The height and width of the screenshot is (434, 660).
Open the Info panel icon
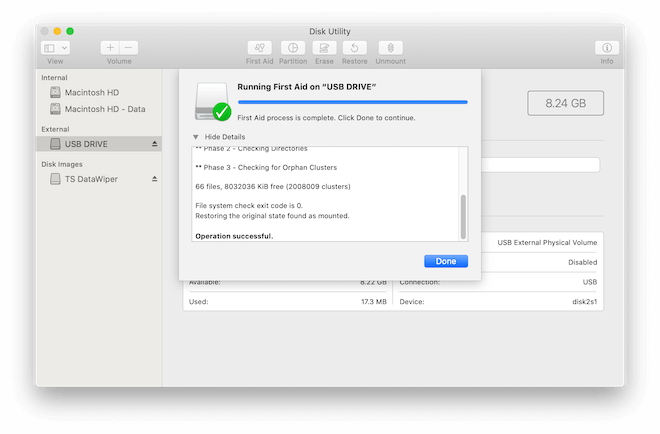(x=606, y=48)
